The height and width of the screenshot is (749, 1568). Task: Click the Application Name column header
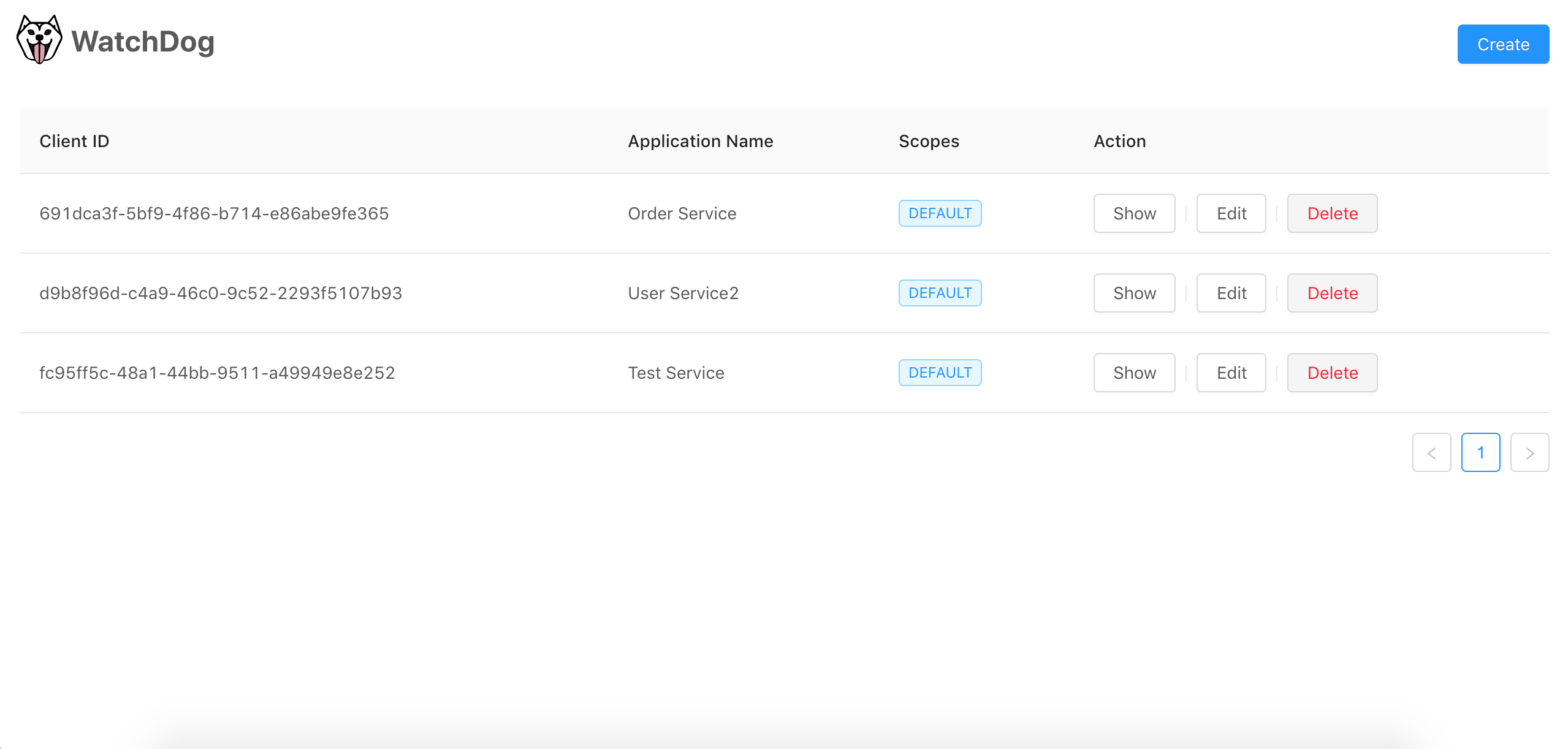pos(700,141)
